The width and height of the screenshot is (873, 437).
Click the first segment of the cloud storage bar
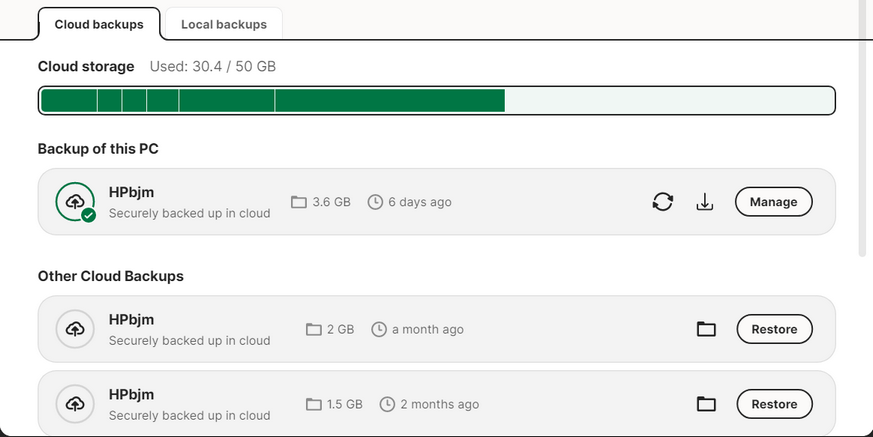(x=69, y=101)
